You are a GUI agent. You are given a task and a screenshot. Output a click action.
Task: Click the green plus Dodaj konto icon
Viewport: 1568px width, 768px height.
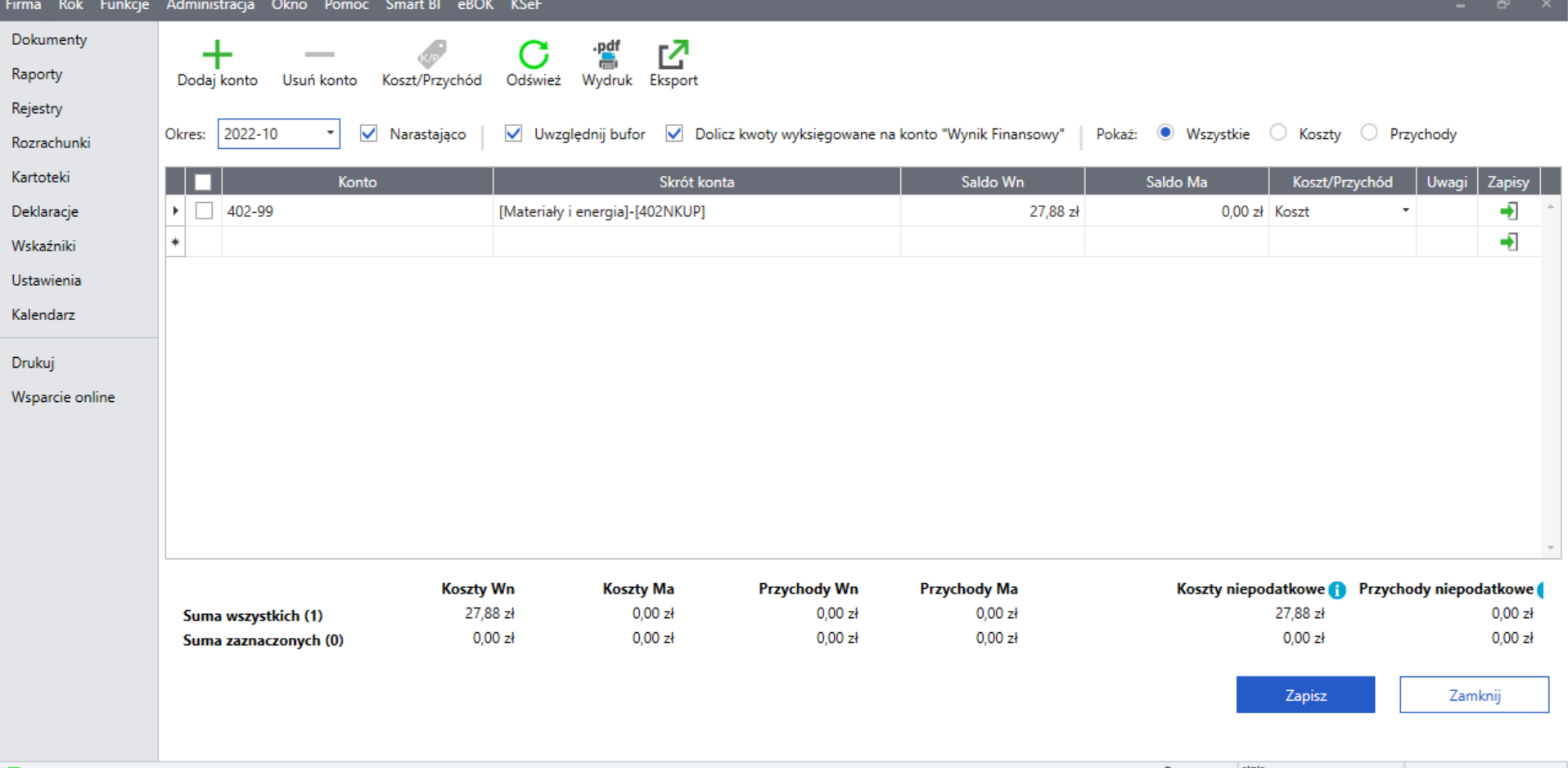[x=217, y=54]
